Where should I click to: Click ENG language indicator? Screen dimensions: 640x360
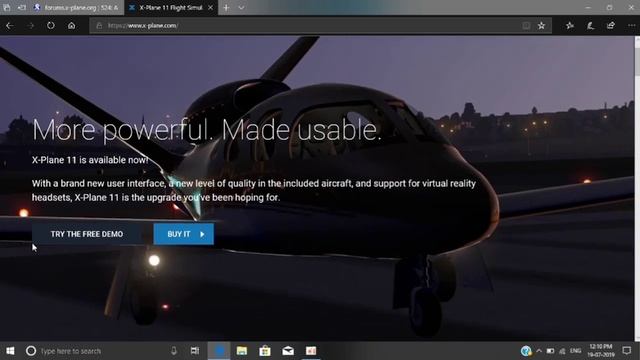click(x=576, y=351)
